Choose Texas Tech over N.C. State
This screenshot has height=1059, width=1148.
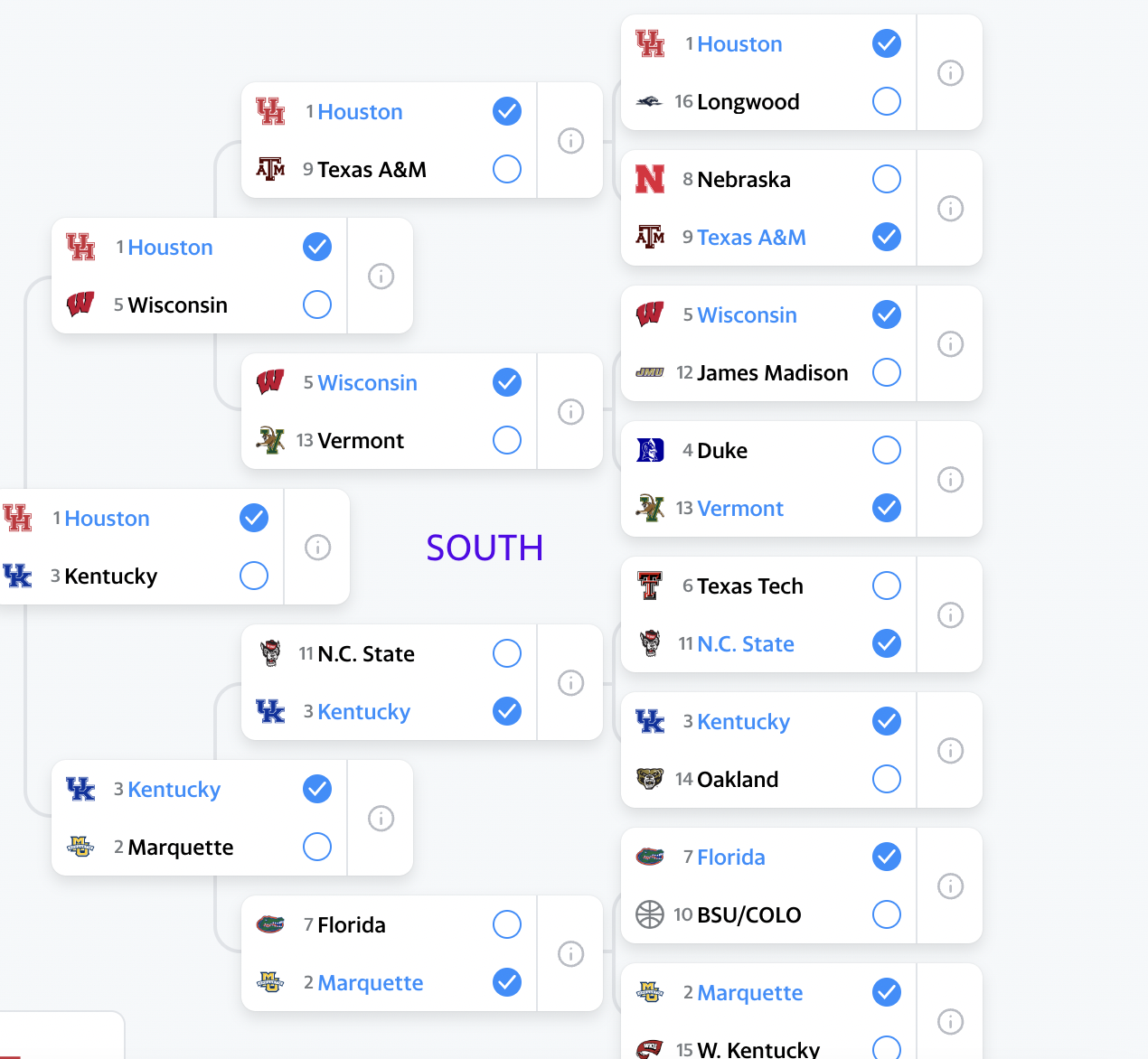click(887, 586)
